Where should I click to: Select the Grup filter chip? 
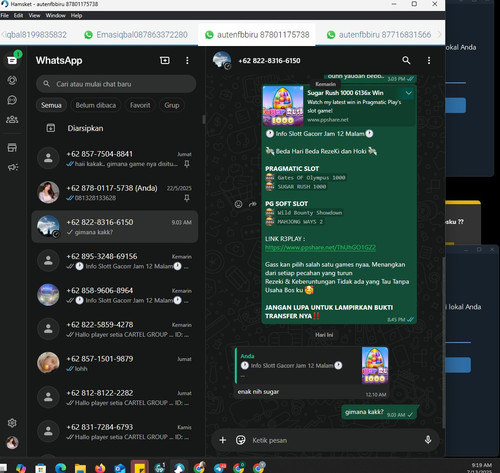pos(172,105)
